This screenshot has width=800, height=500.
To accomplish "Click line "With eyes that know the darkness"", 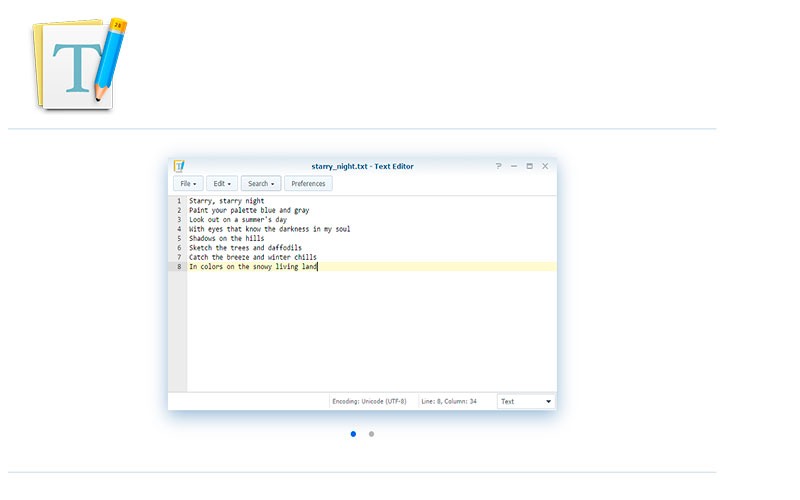I will 269,229.
